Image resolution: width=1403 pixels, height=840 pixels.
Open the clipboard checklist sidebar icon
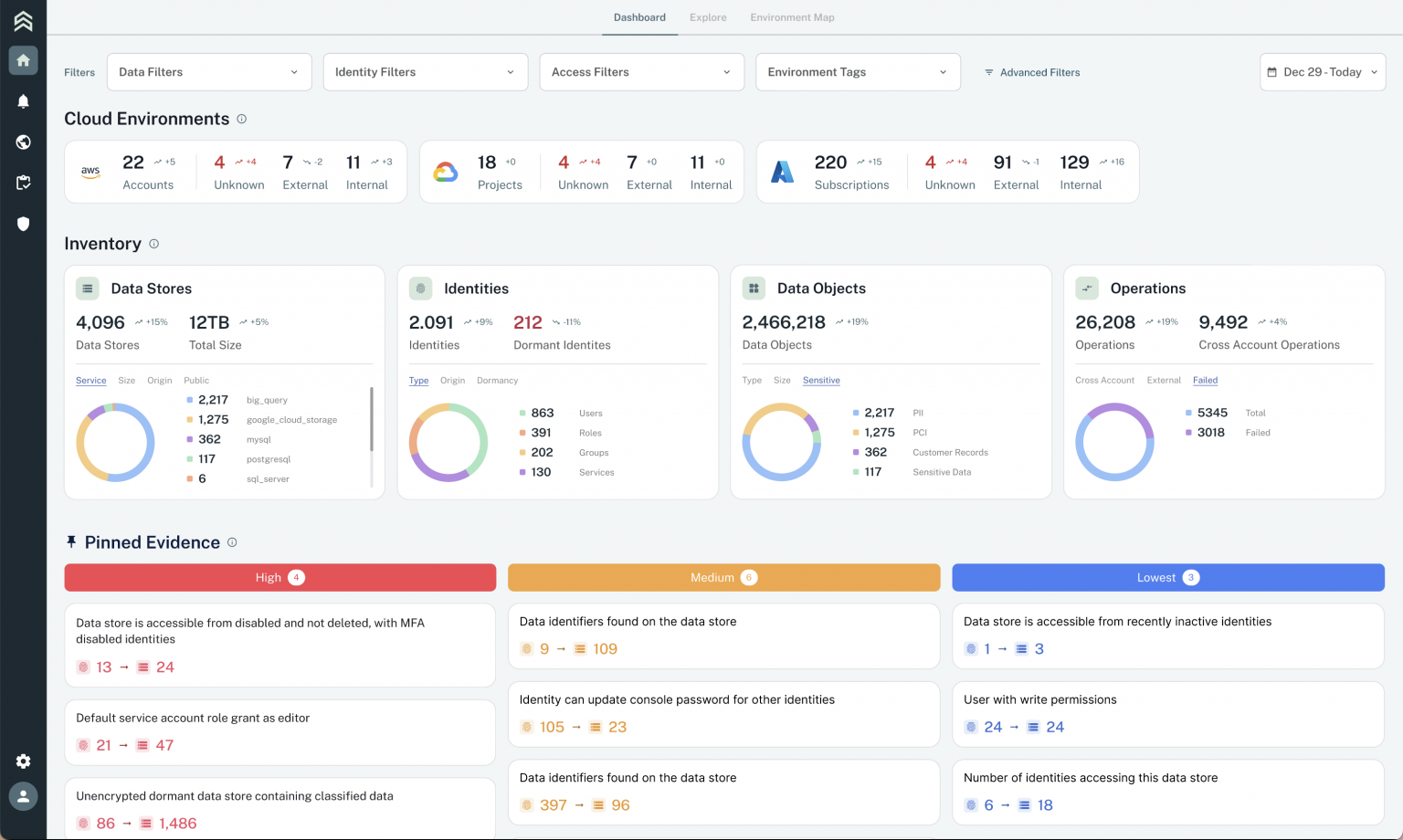[x=23, y=183]
